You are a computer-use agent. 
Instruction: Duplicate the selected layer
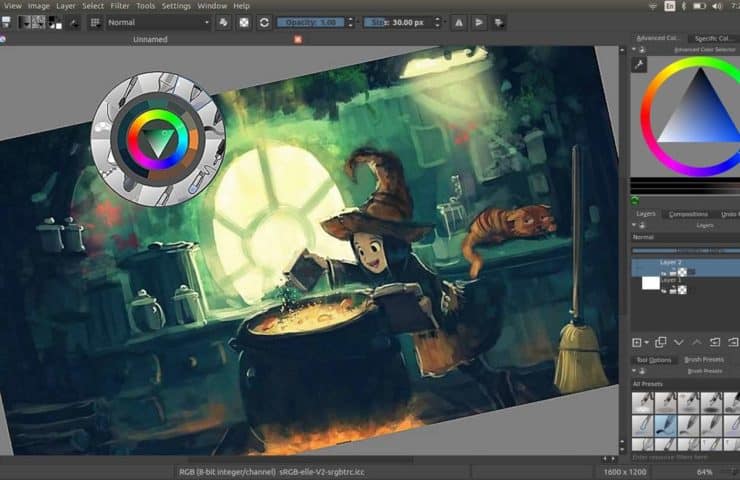pos(660,342)
